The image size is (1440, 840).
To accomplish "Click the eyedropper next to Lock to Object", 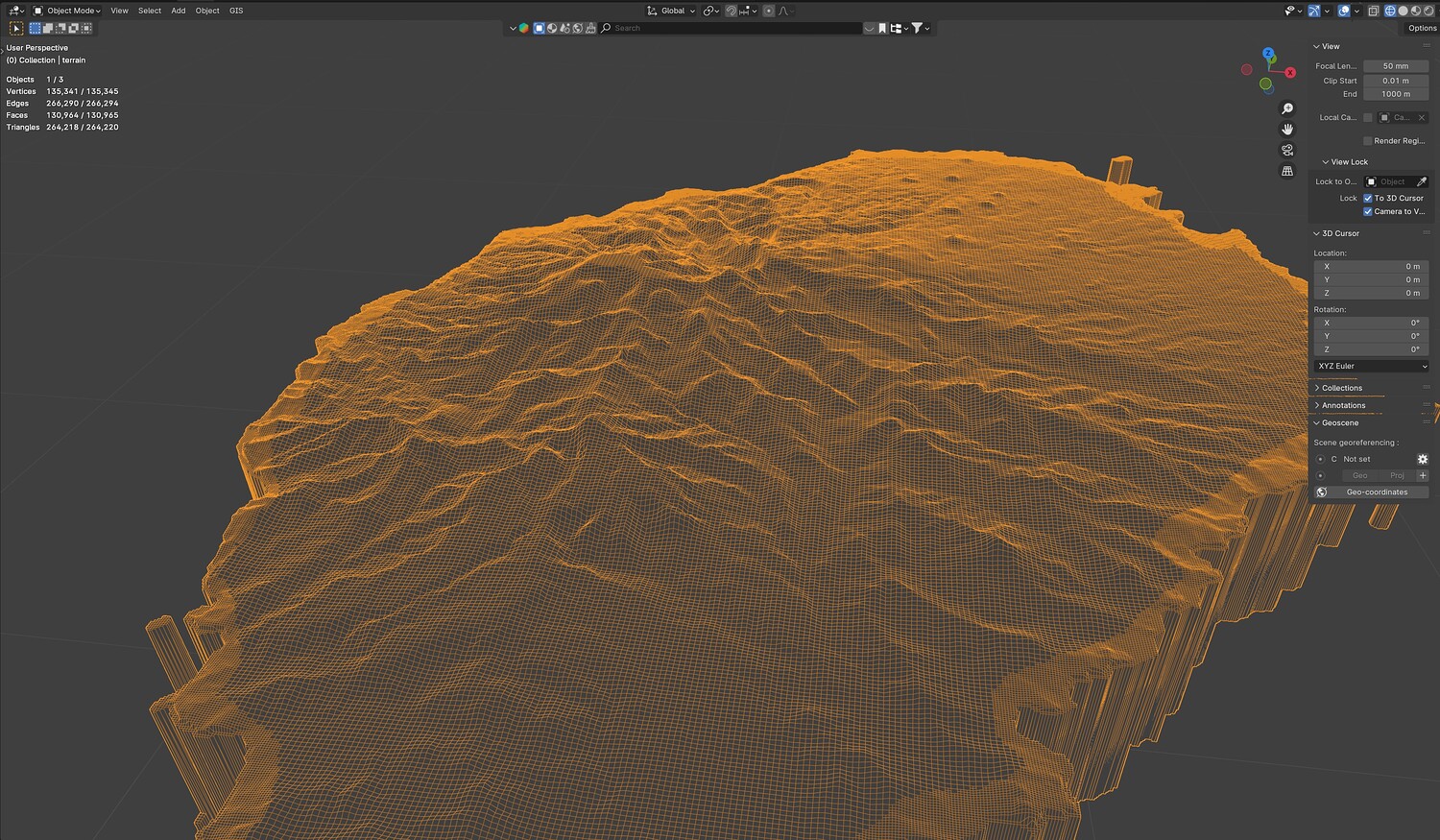I will [1422, 181].
